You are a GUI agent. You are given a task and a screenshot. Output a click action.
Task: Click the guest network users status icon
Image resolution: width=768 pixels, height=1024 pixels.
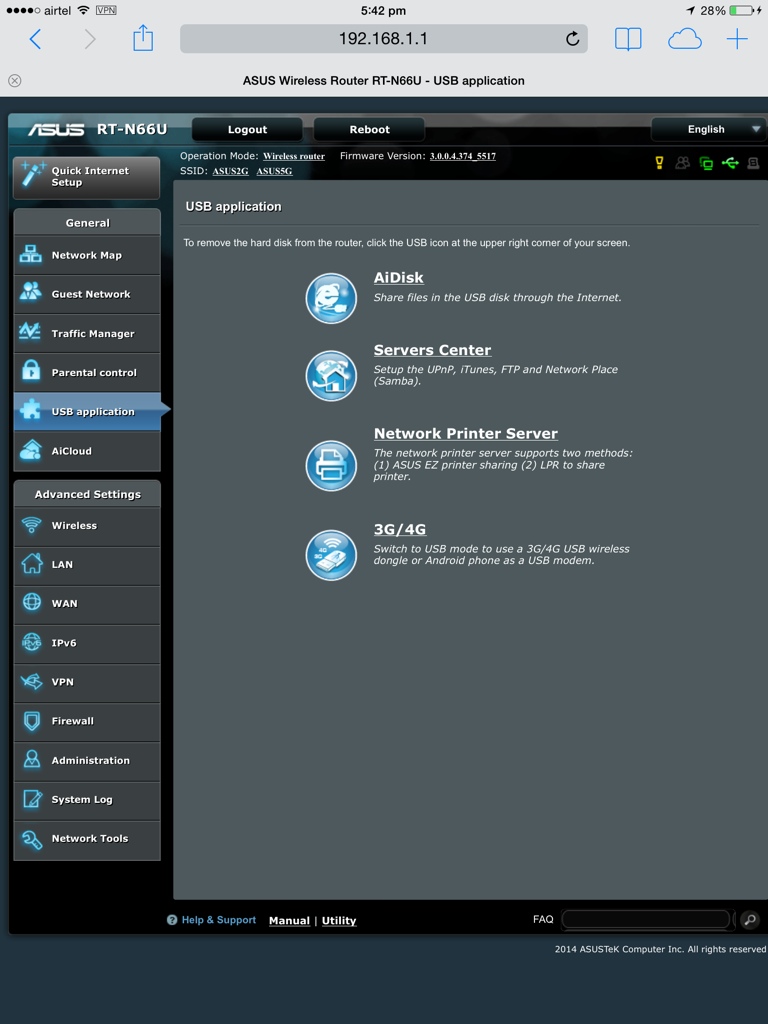click(x=682, y=163)
